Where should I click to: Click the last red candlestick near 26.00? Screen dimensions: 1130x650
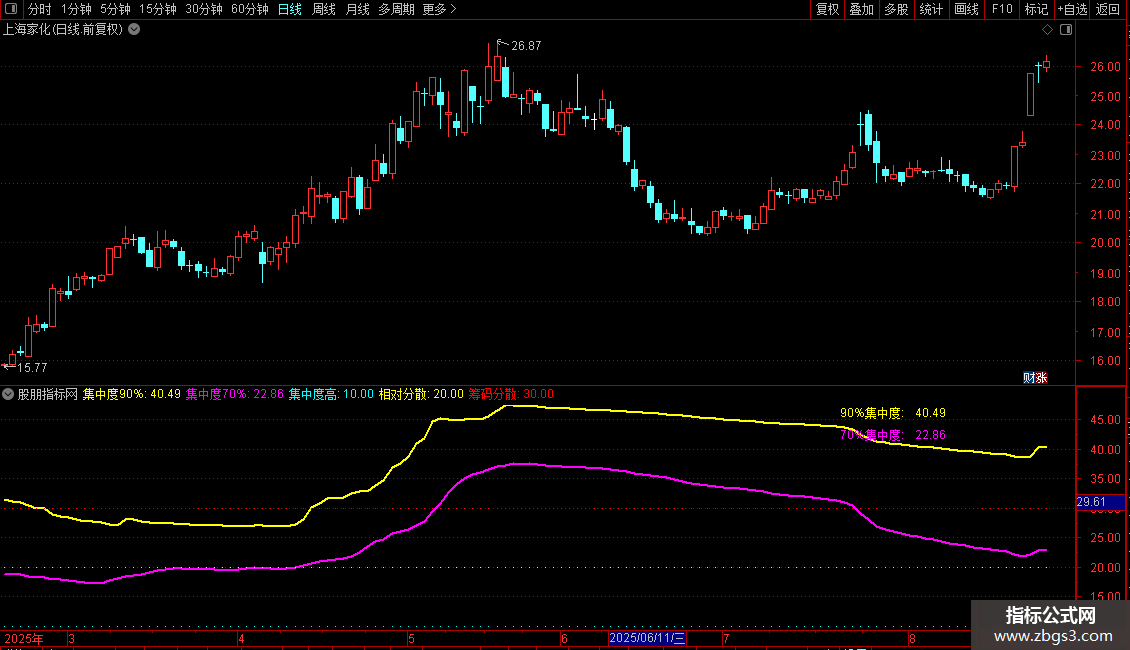[x=1046, y=64]
